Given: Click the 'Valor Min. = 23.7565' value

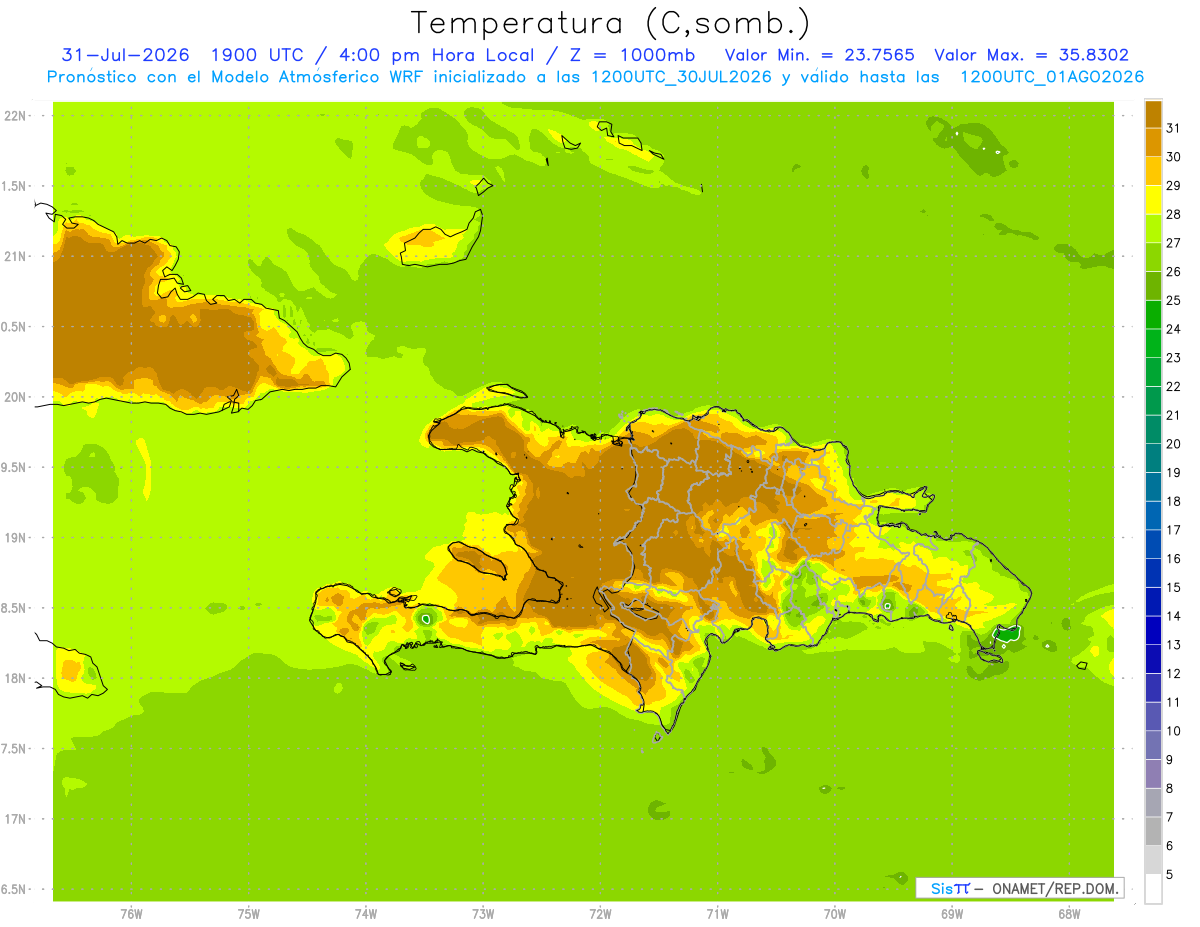Looking at the screenshot, I should (x=819, y=55).
